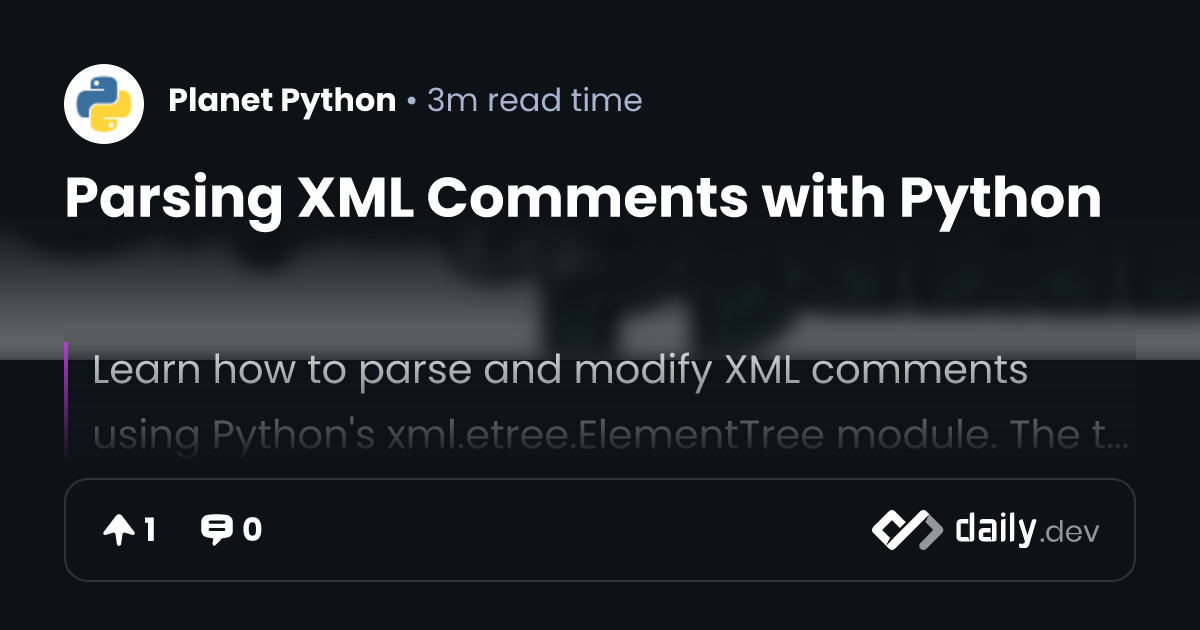
Task: Click the upvote count number 1
Action: [x=149, y=530]
